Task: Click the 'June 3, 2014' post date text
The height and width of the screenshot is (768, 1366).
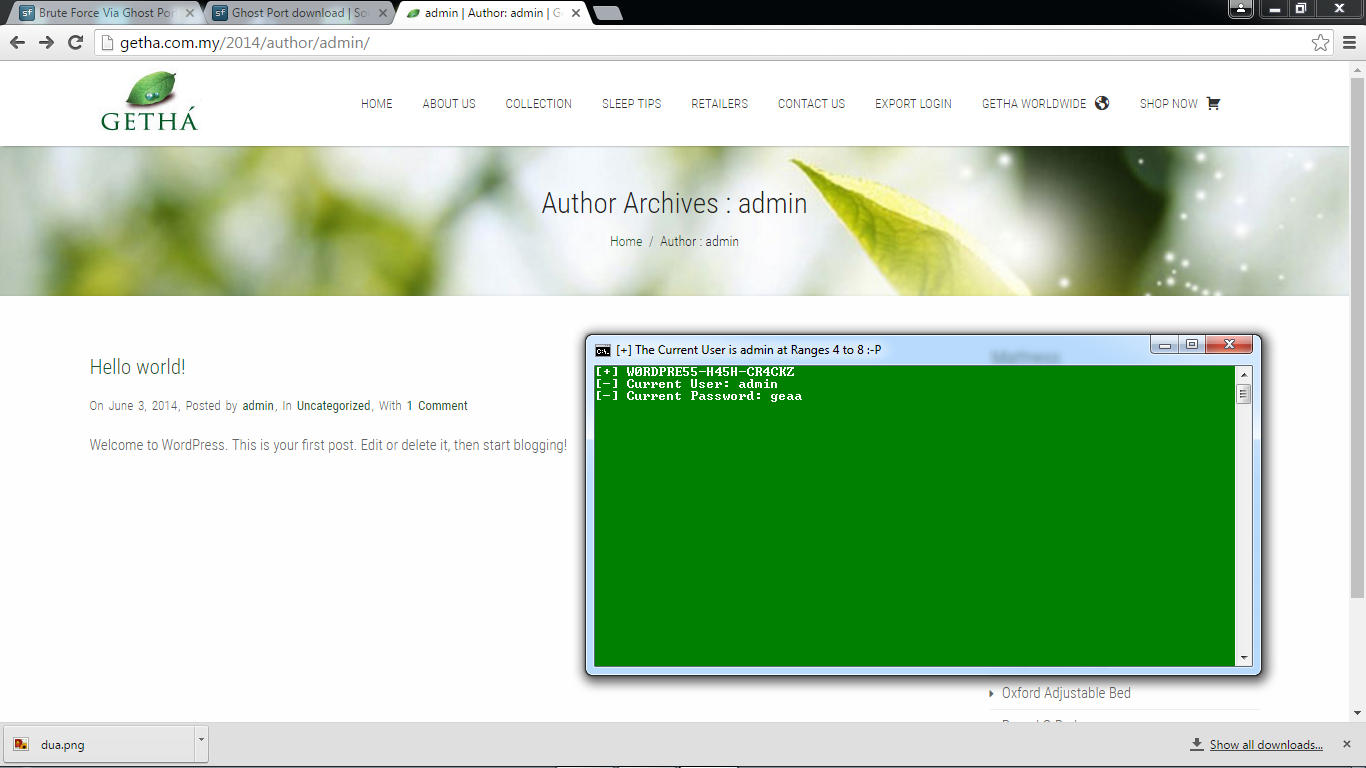Action: click(143, 406)
